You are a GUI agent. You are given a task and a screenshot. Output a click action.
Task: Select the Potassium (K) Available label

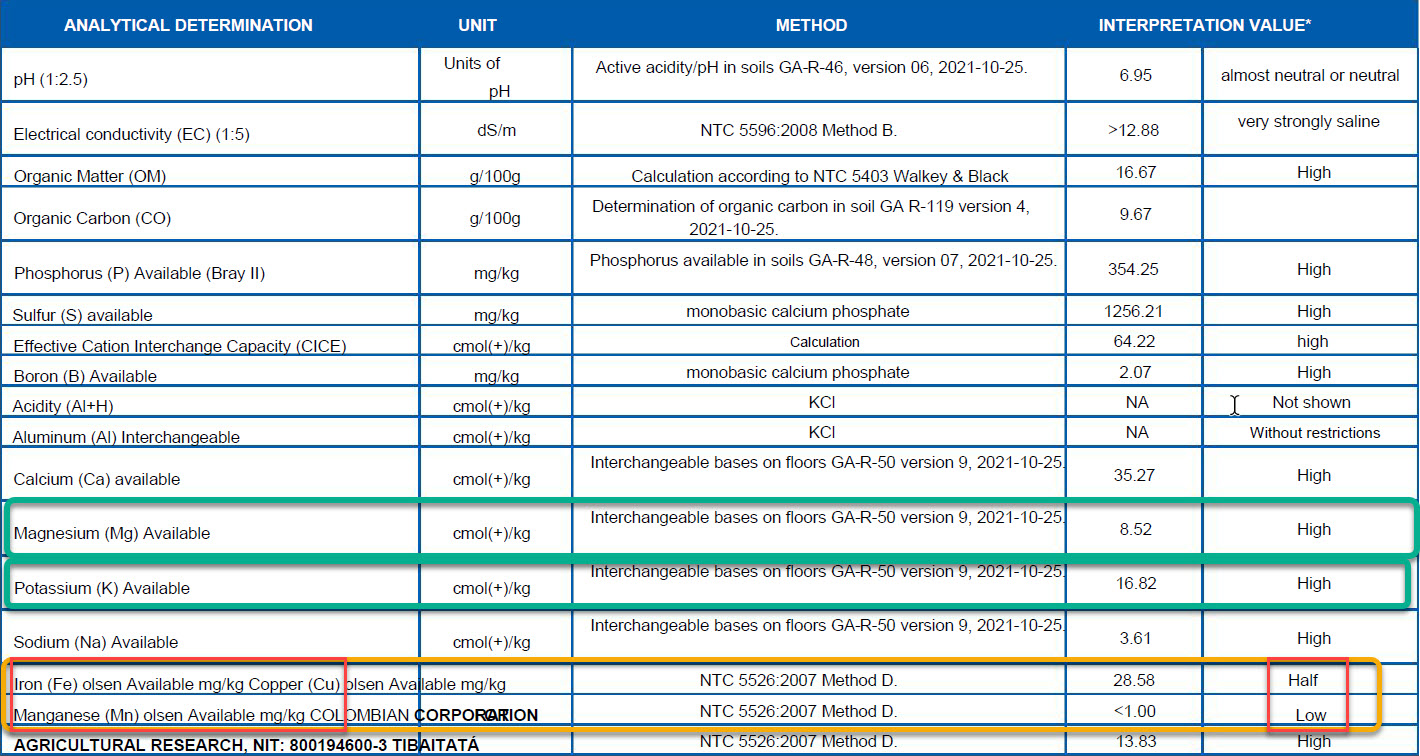coord(101,588)
